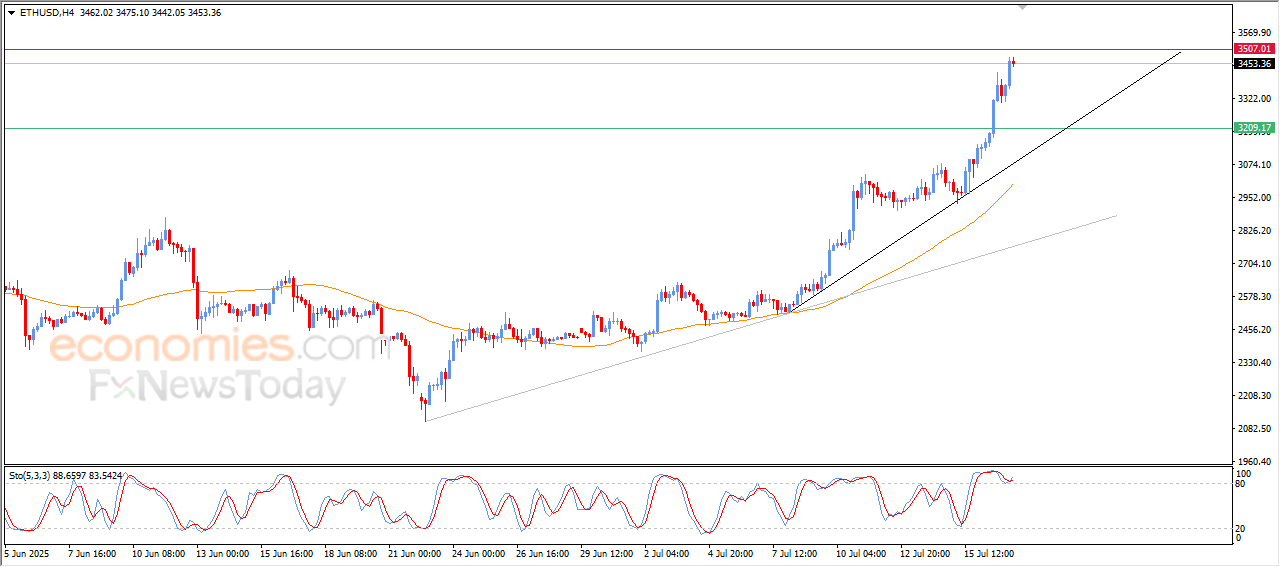Select the black 3453.36 current price label

tap(1254, 64)
